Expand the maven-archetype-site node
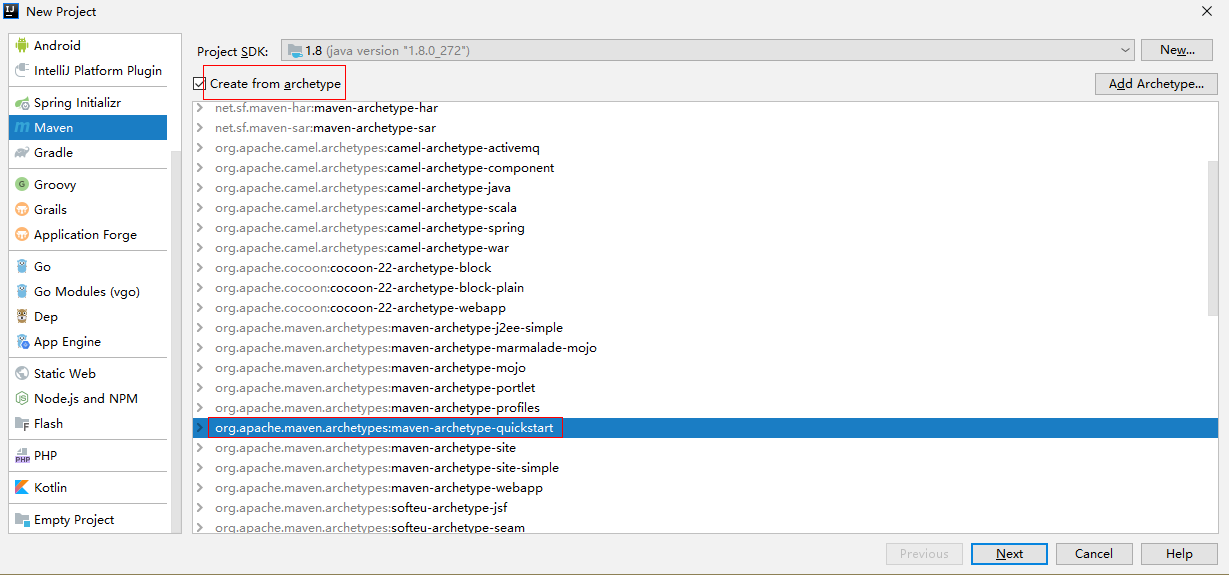Image resolution: width=1229 pixels, height=575 pixels. coord(200,448)
